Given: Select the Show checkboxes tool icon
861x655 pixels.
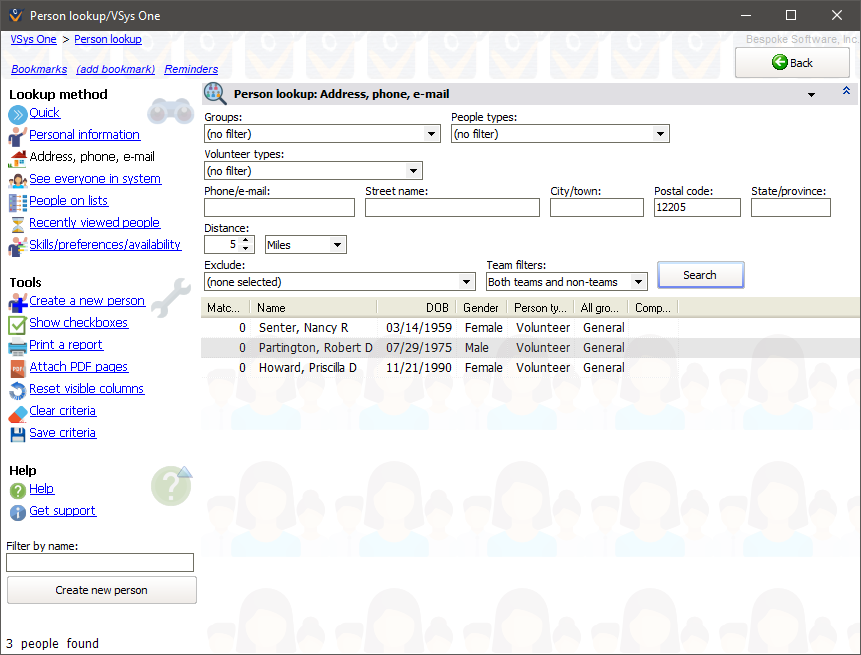Looking at the screenshot, I should point(15,323).
